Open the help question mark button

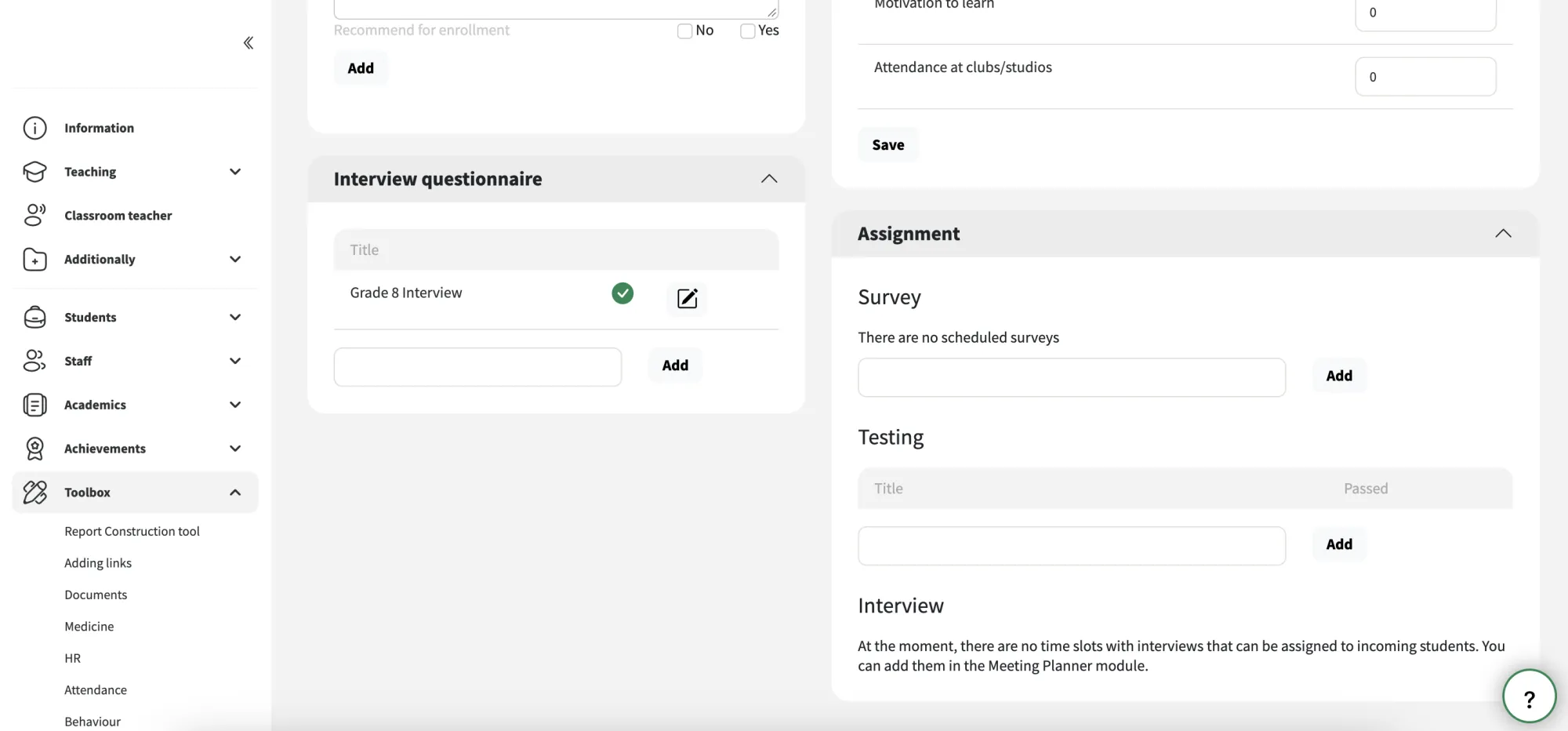coord(1529,696)
